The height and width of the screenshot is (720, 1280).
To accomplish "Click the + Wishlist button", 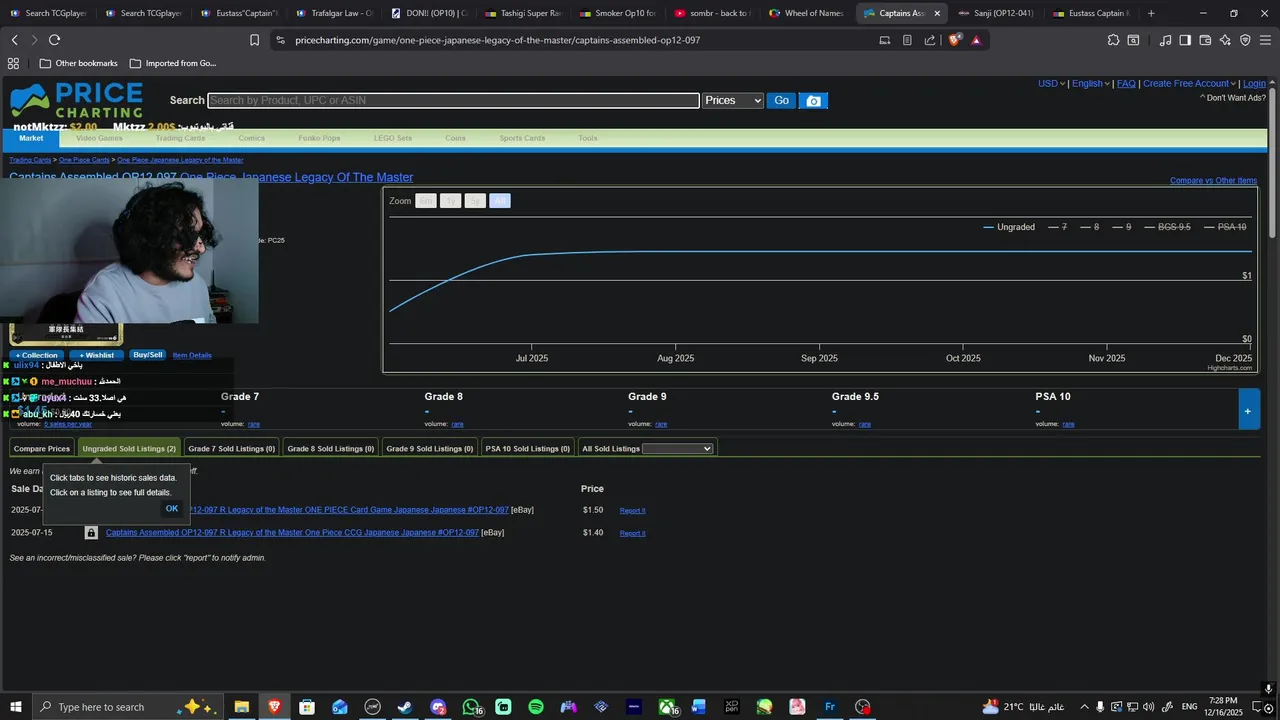I will point(97,355).
